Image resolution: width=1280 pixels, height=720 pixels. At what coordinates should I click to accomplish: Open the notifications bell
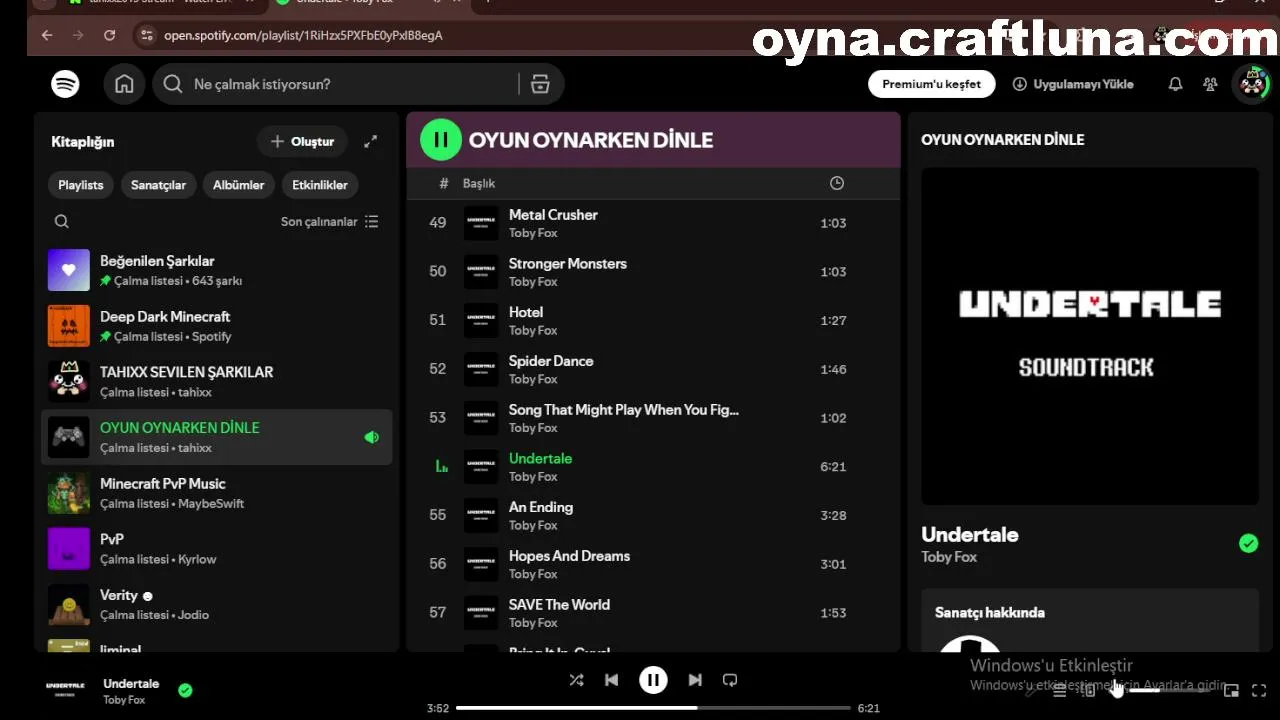[1175, 84]
